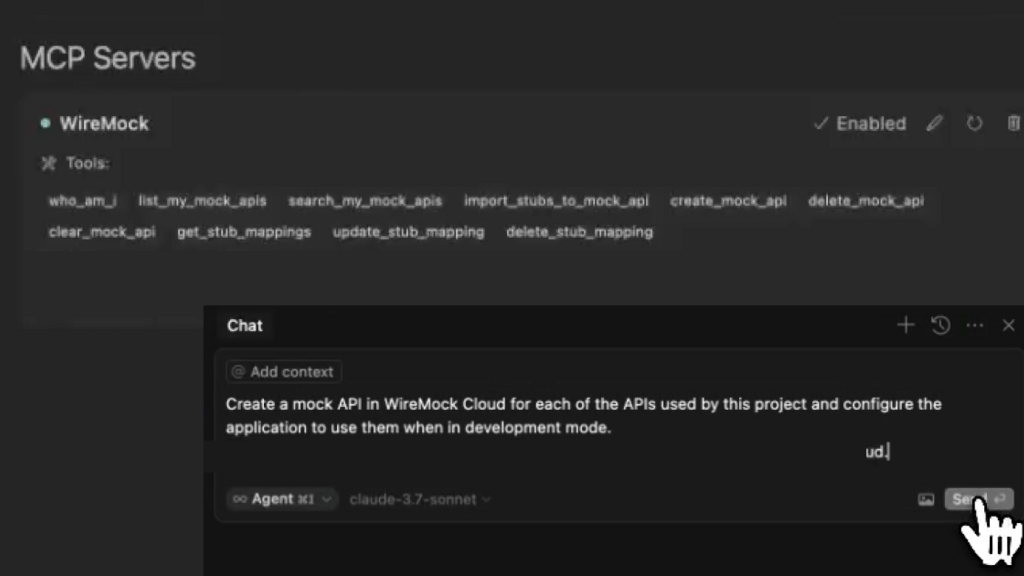Close the Chat panel

(1008, 325)
